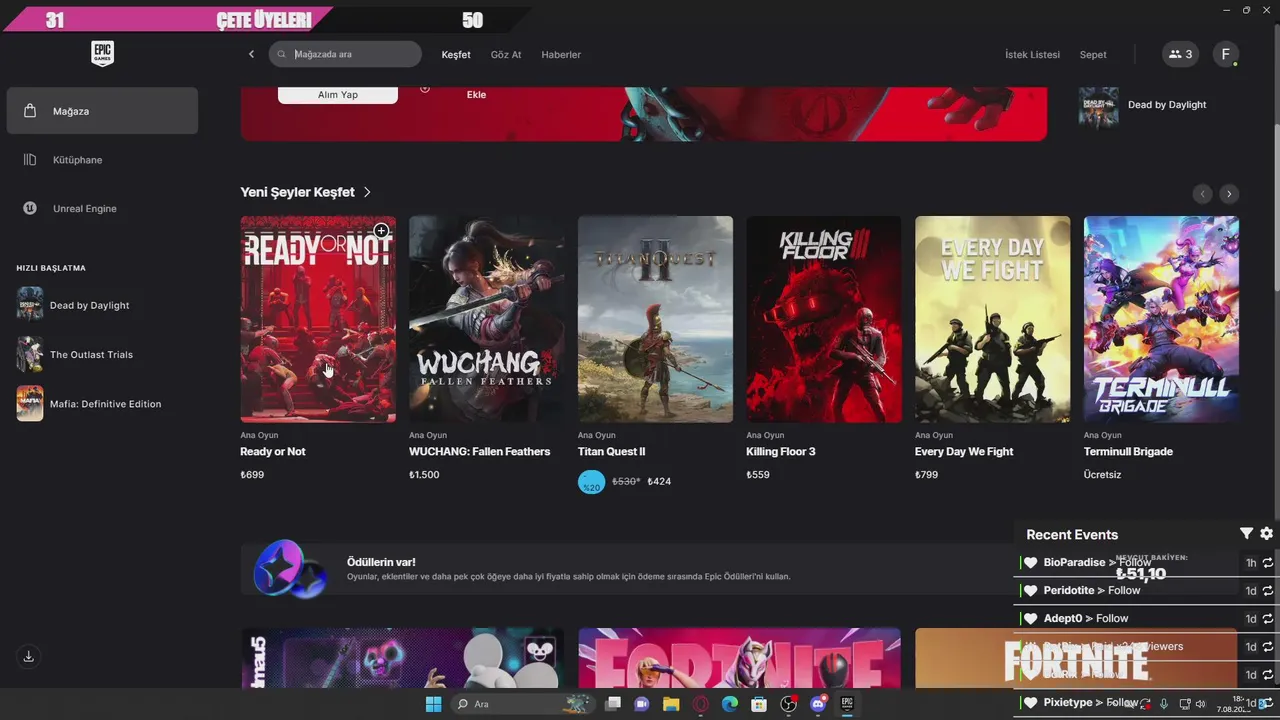Image resolution: width=1280 pixels, height=720 pixels.
Task: Open Mağaza in the sidebar
Action: (102, 111)
